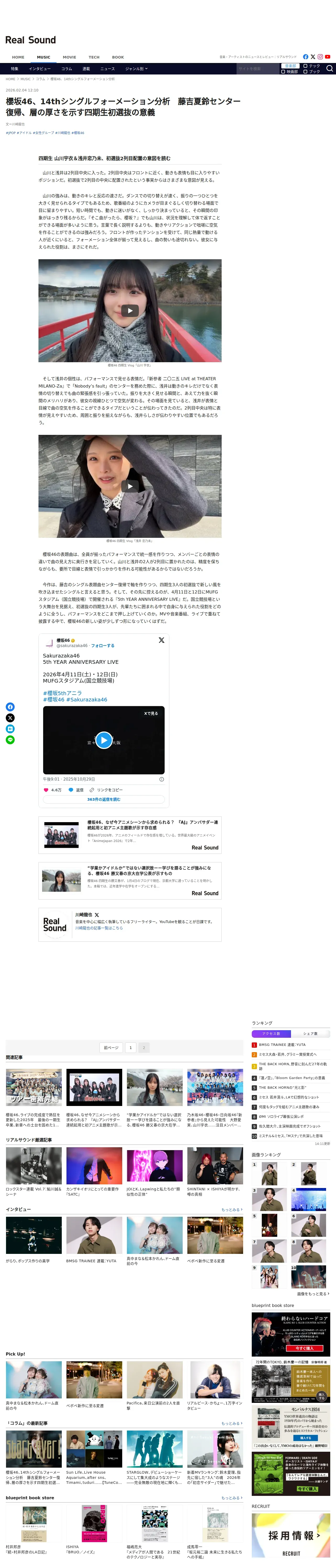Click 363件の返信を読む button
Viewport: 336px width, 1568px height.
[104, 799]
